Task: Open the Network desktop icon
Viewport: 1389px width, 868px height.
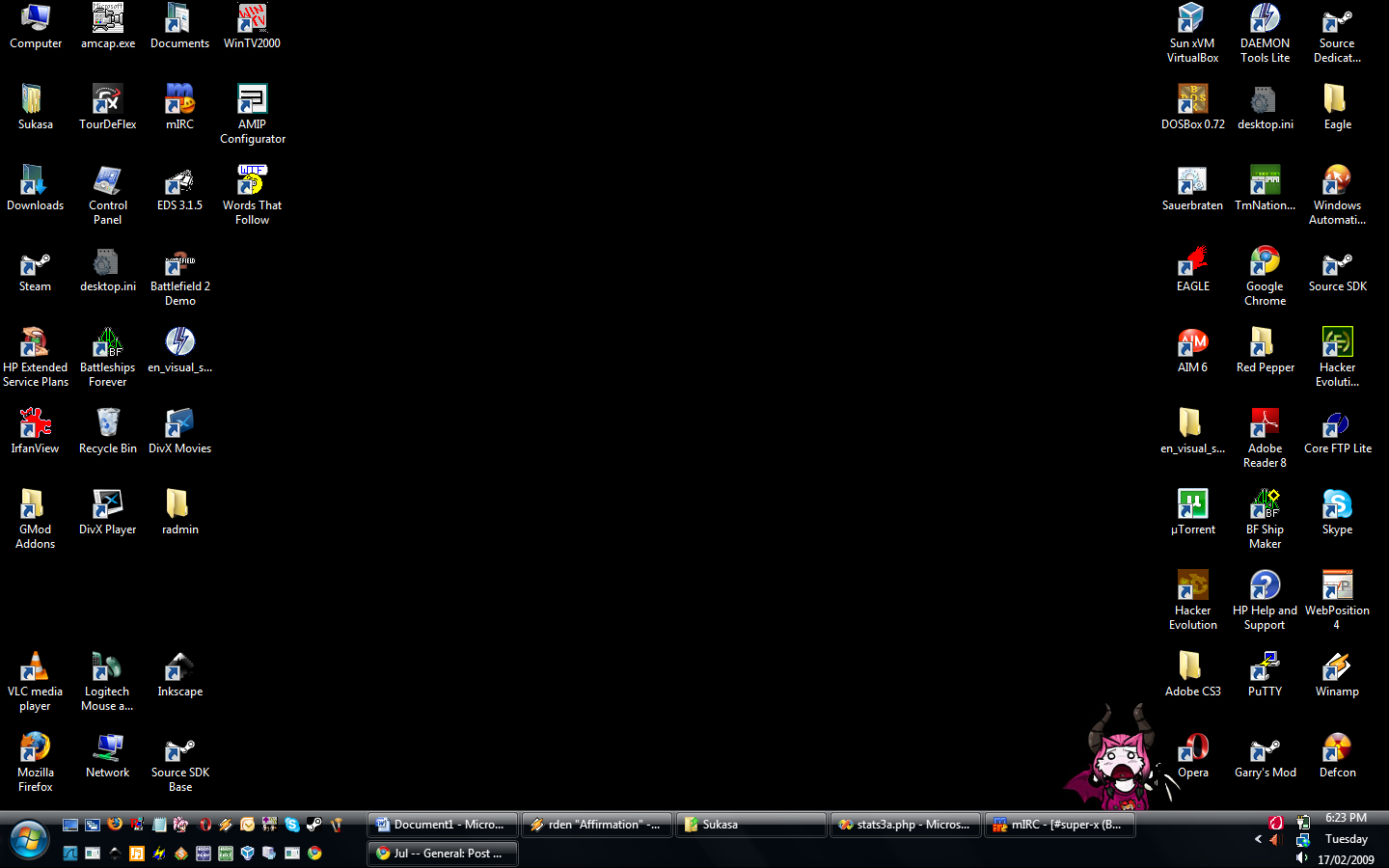Action: click(108, 755)
